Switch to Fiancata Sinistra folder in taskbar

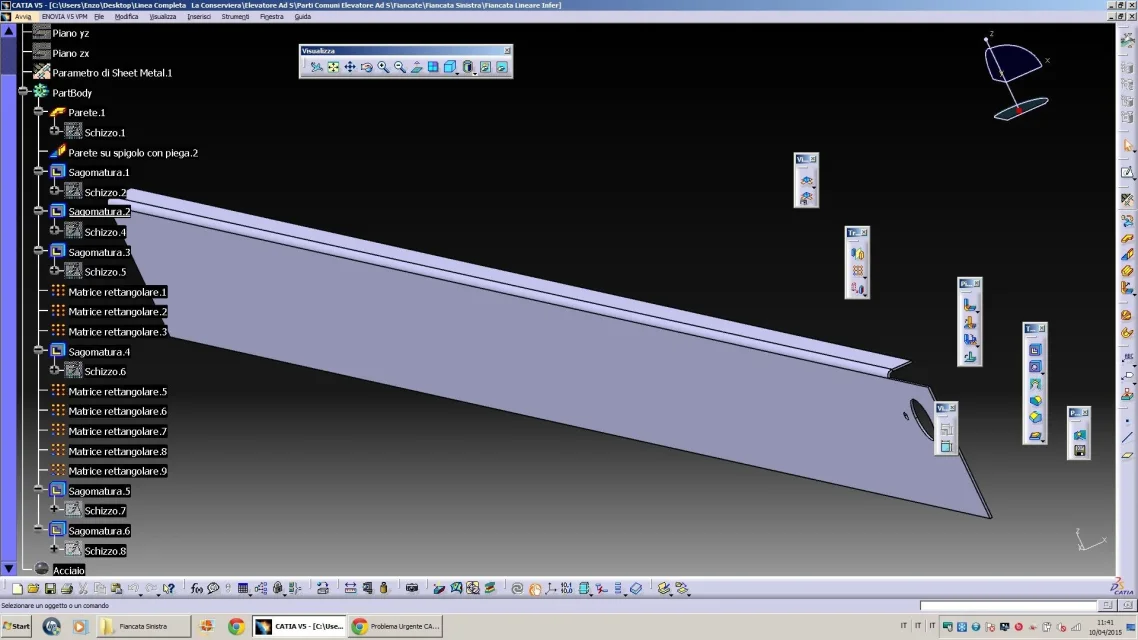click(144, 626)
